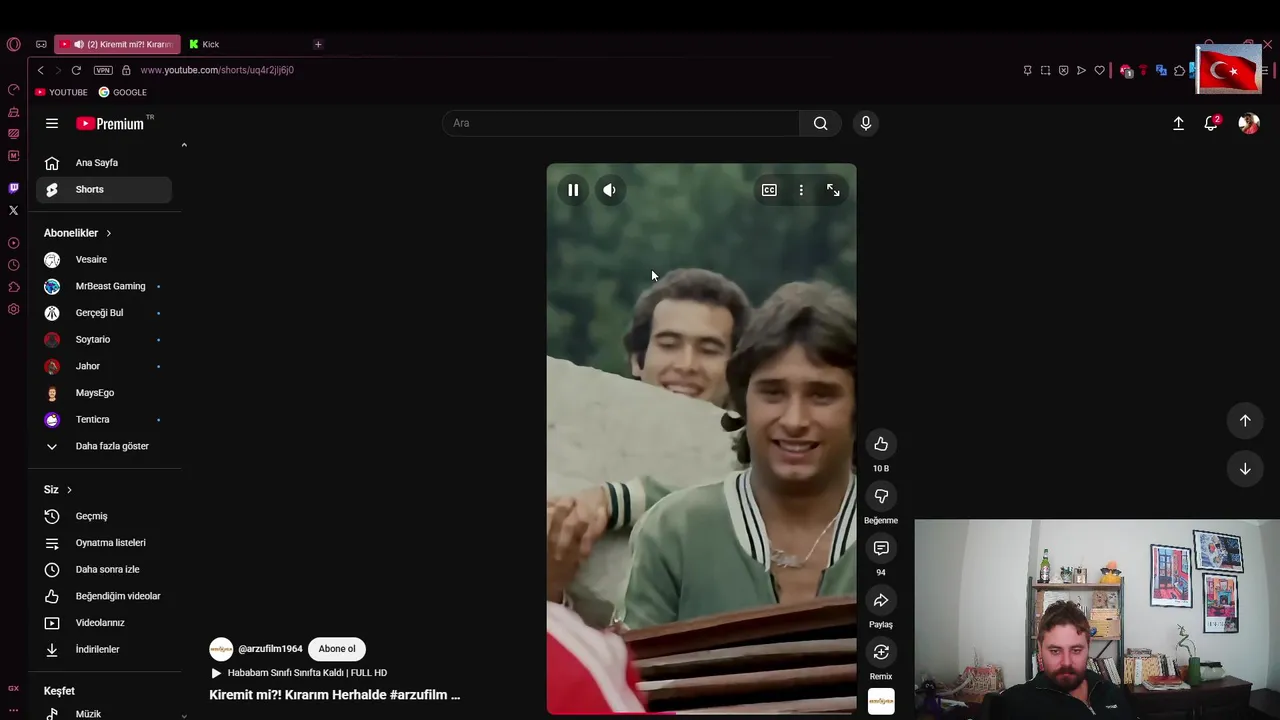Go back in browser history
The width and height of the screenshot is (1280, 720).
click(x=40, y=70)
